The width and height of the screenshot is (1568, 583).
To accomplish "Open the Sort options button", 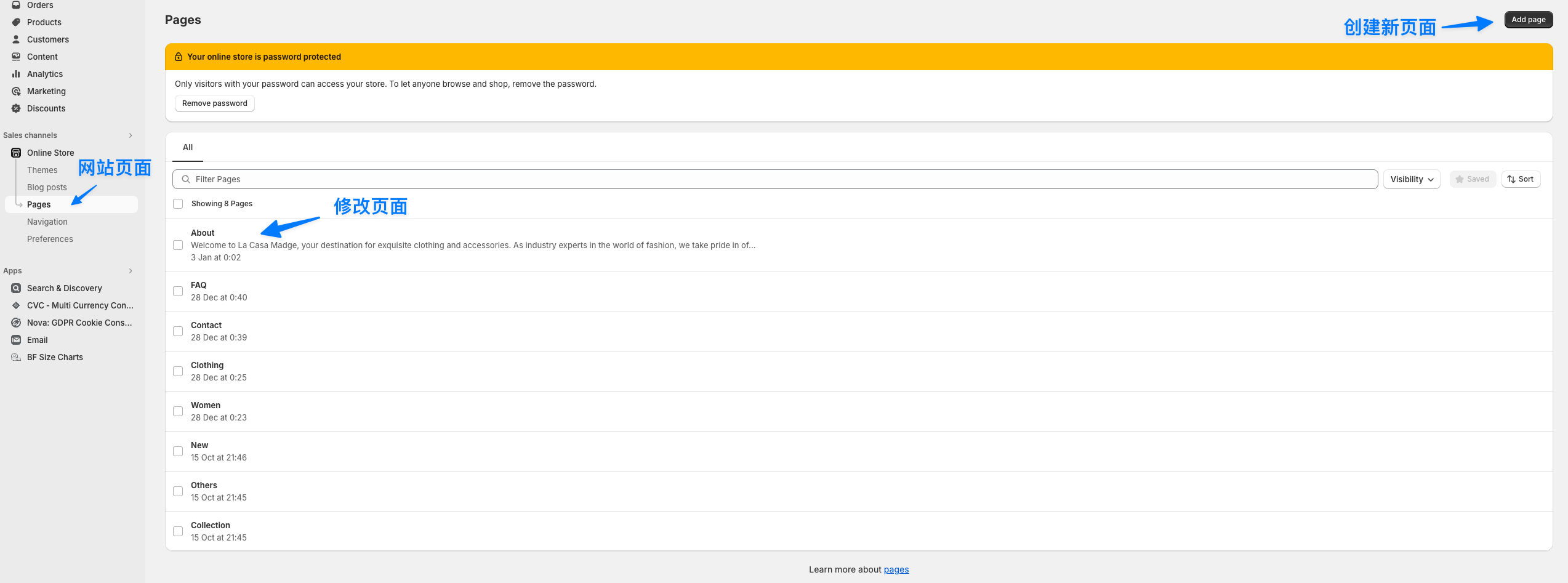I will (x=1521, y=179).
